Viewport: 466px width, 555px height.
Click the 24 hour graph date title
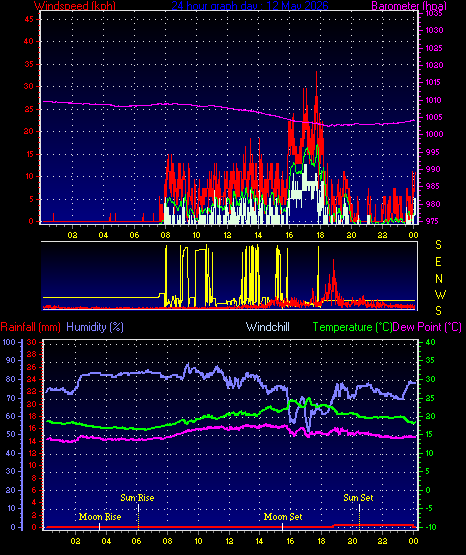coord(250,5)
